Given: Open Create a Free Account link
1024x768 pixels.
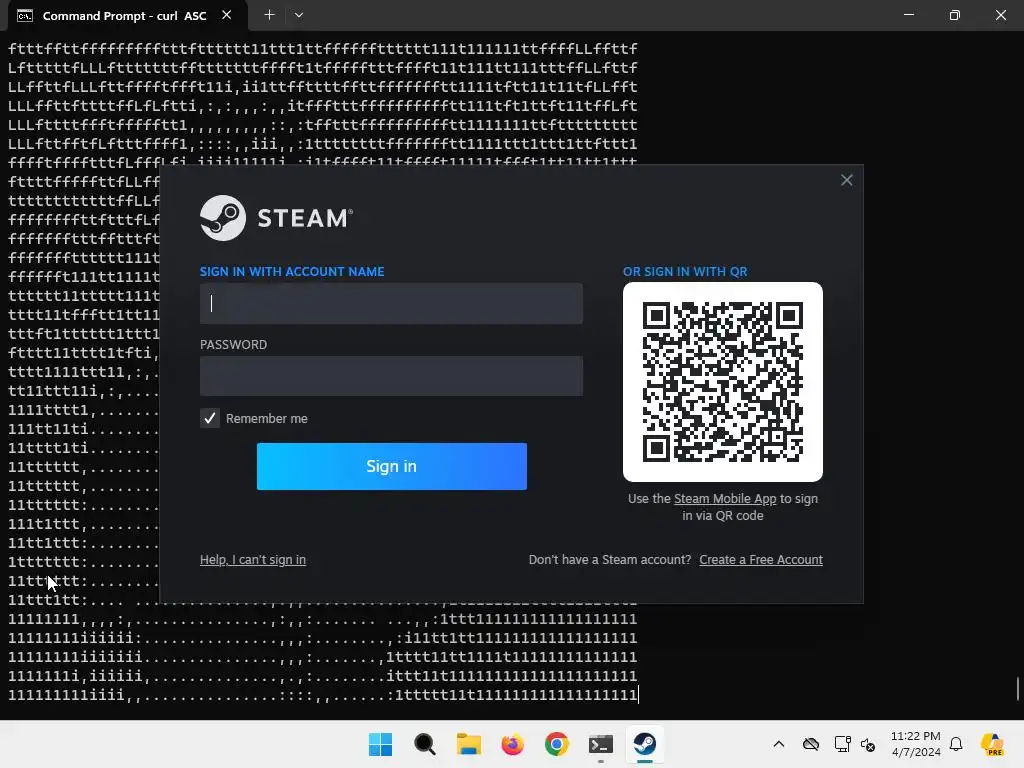Looking at the screenshot, I should (761, 560).
